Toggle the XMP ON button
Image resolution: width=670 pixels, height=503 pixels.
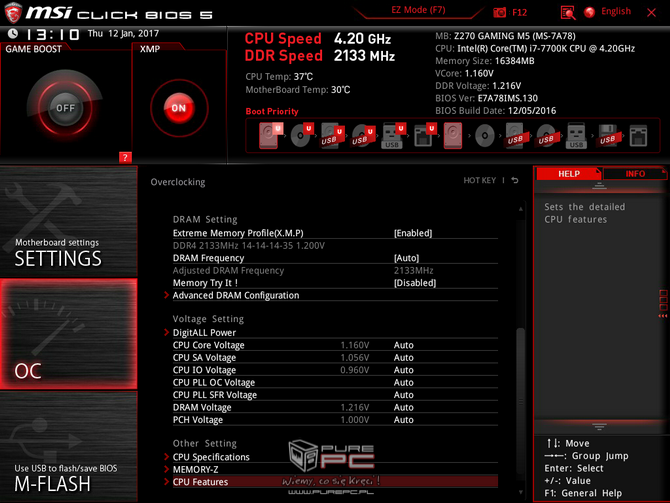tap(179, 108)
